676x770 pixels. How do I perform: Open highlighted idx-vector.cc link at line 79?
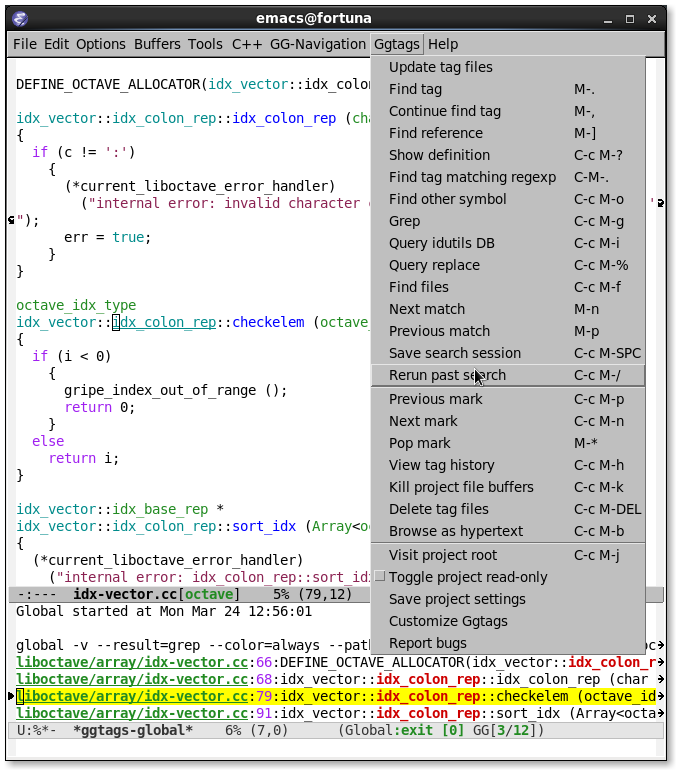pyautogui.click(x=132, y=696)
